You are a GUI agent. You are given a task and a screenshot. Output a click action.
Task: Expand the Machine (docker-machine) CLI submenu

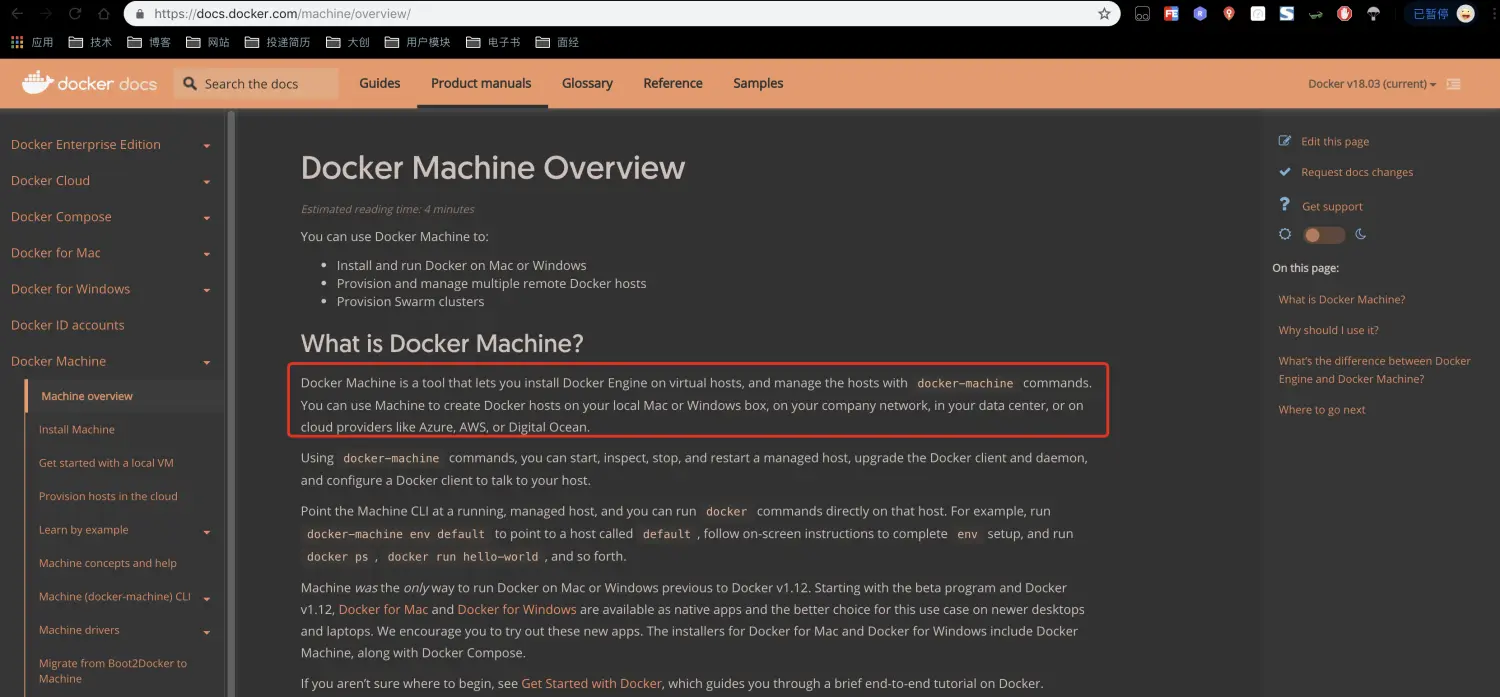point(207,599)
